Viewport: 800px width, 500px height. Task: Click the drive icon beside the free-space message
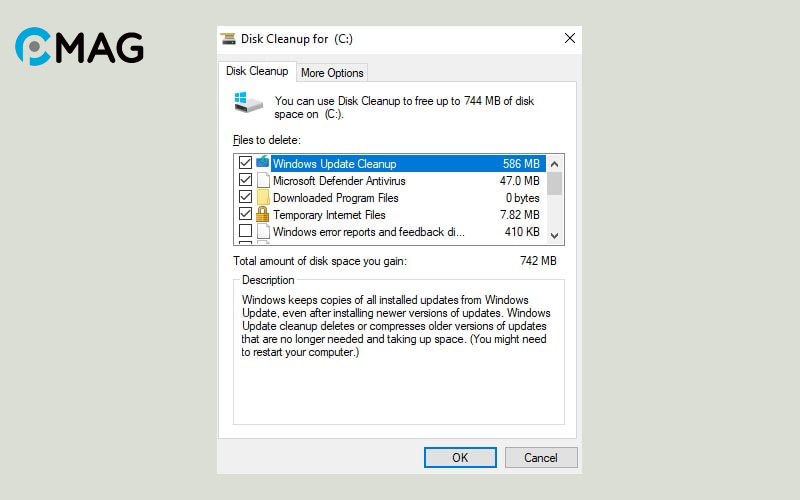point(247,101)
